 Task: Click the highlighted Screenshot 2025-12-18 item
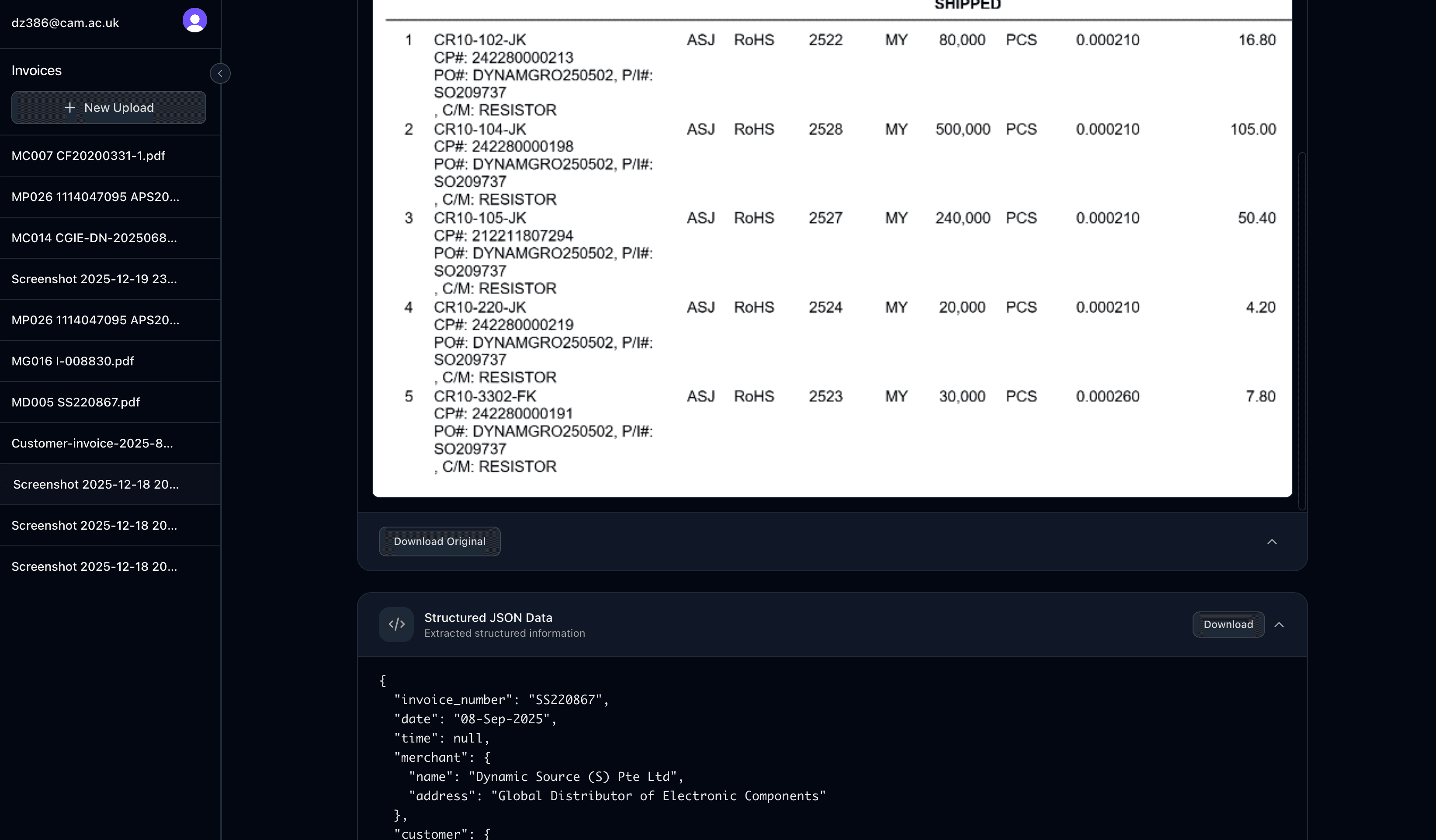point(96,484)
